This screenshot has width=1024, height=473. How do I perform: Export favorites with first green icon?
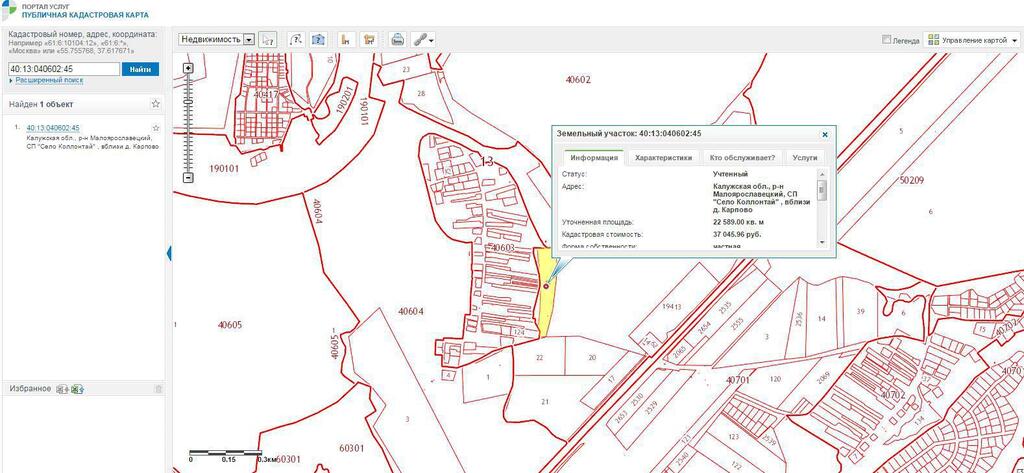tap(63, 389)
